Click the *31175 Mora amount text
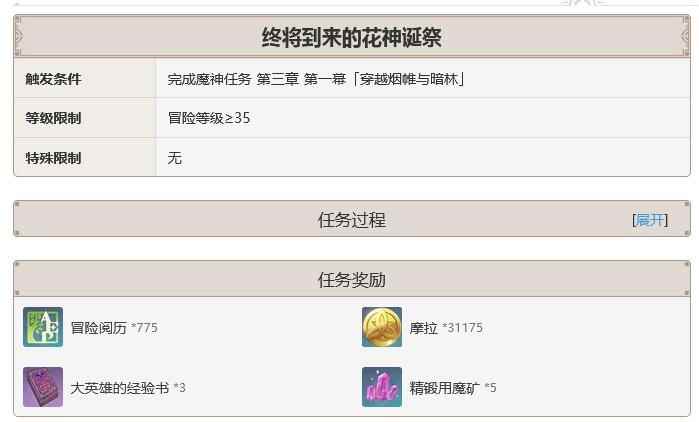Image resolution: width=699 pixels, height=422 pixels. 462,328
